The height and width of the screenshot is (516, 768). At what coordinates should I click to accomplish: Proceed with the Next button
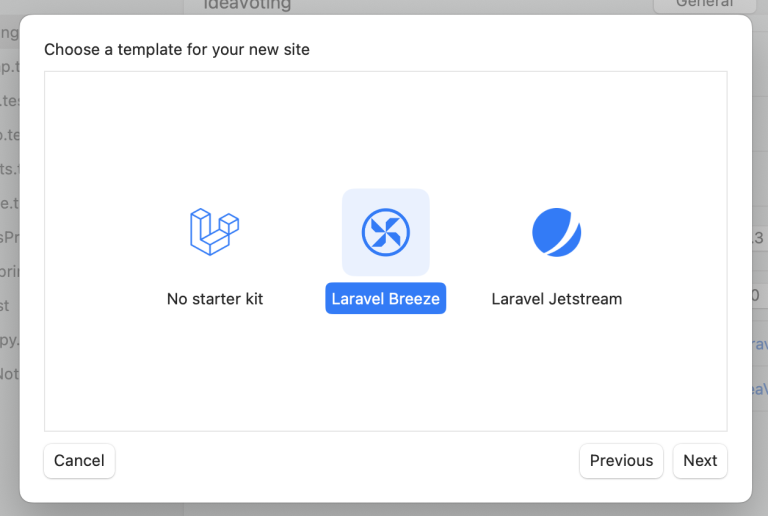700,461
